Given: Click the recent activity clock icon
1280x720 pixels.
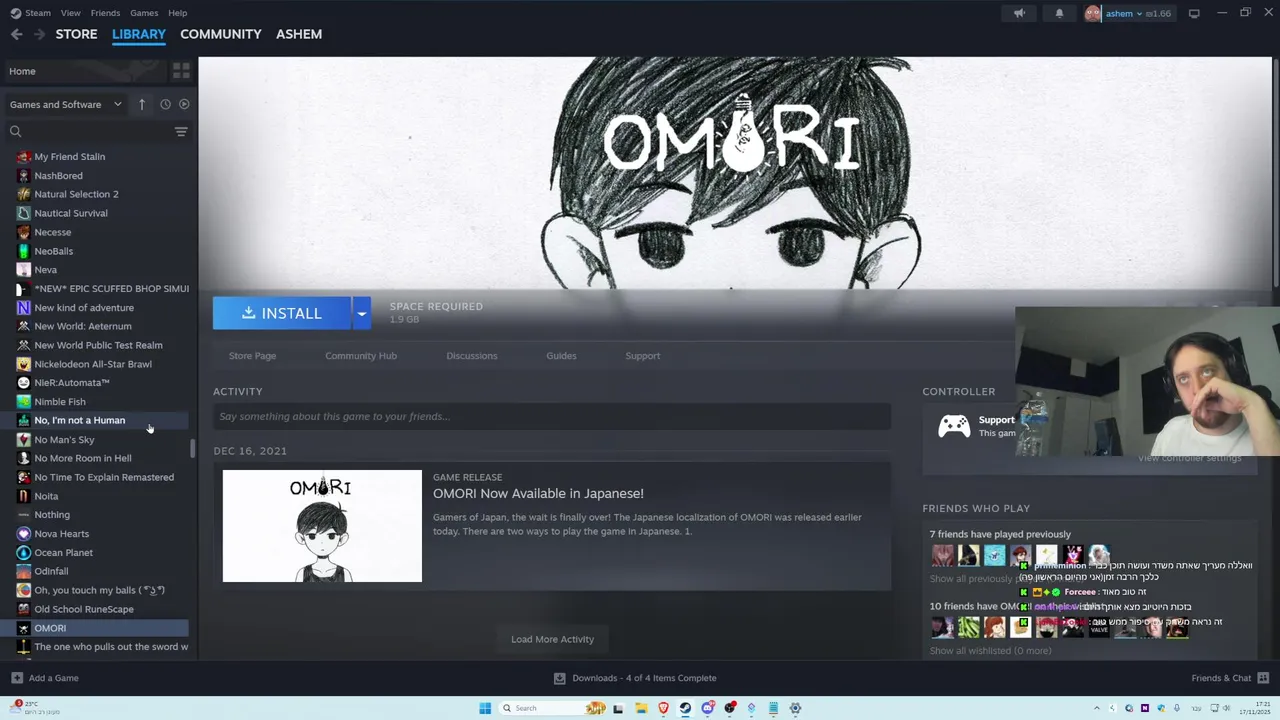Looking at the screenshot, I should (166, 104).
